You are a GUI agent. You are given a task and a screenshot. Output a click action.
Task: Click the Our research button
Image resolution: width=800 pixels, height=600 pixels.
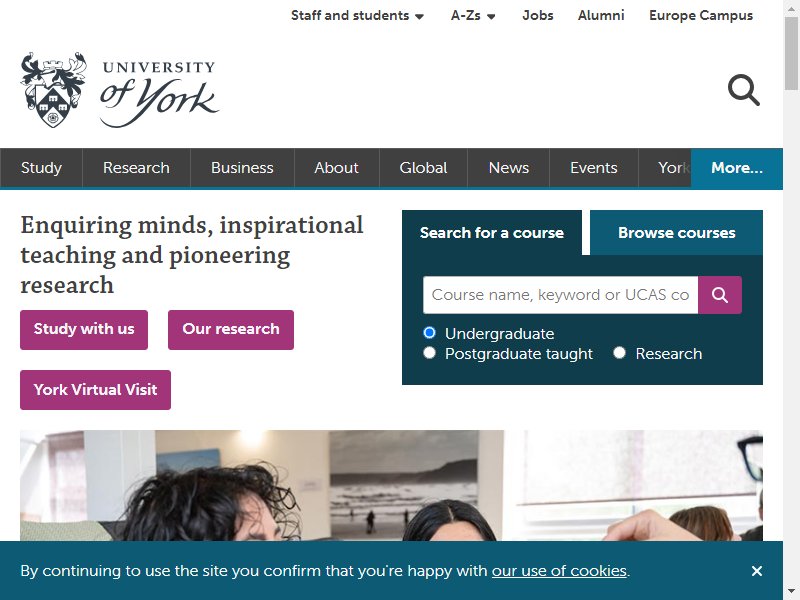coord(231,330)
